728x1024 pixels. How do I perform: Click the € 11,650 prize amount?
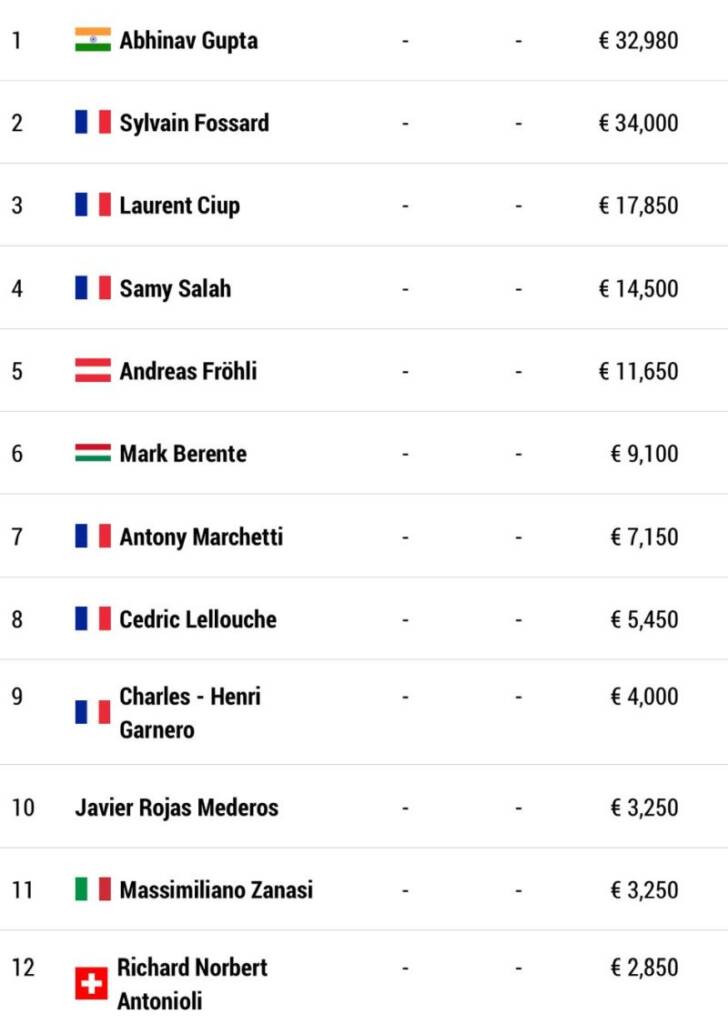click(x=639, y=371)
